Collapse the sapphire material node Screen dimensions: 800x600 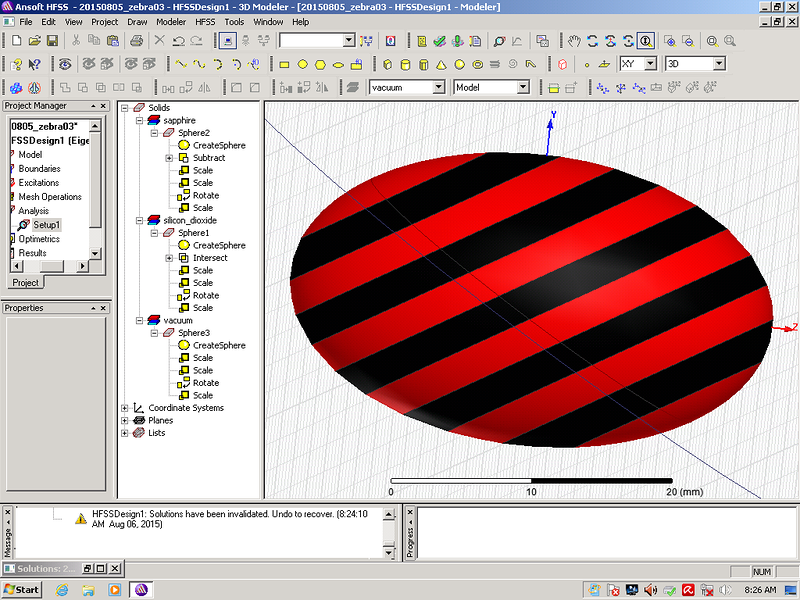point(140,120)
